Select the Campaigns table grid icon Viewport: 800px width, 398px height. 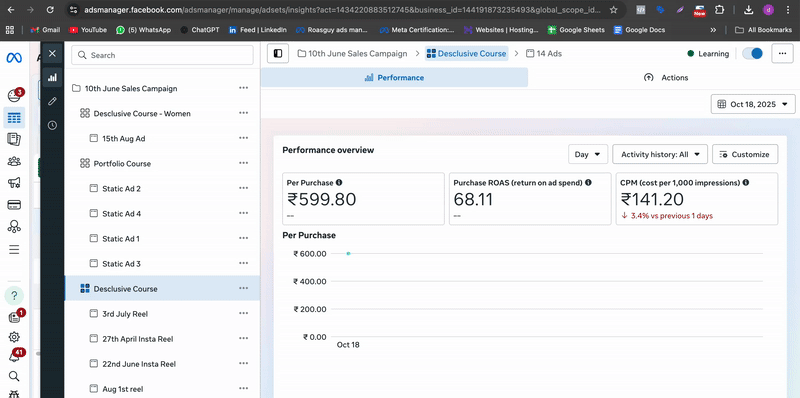pos(14,118)
